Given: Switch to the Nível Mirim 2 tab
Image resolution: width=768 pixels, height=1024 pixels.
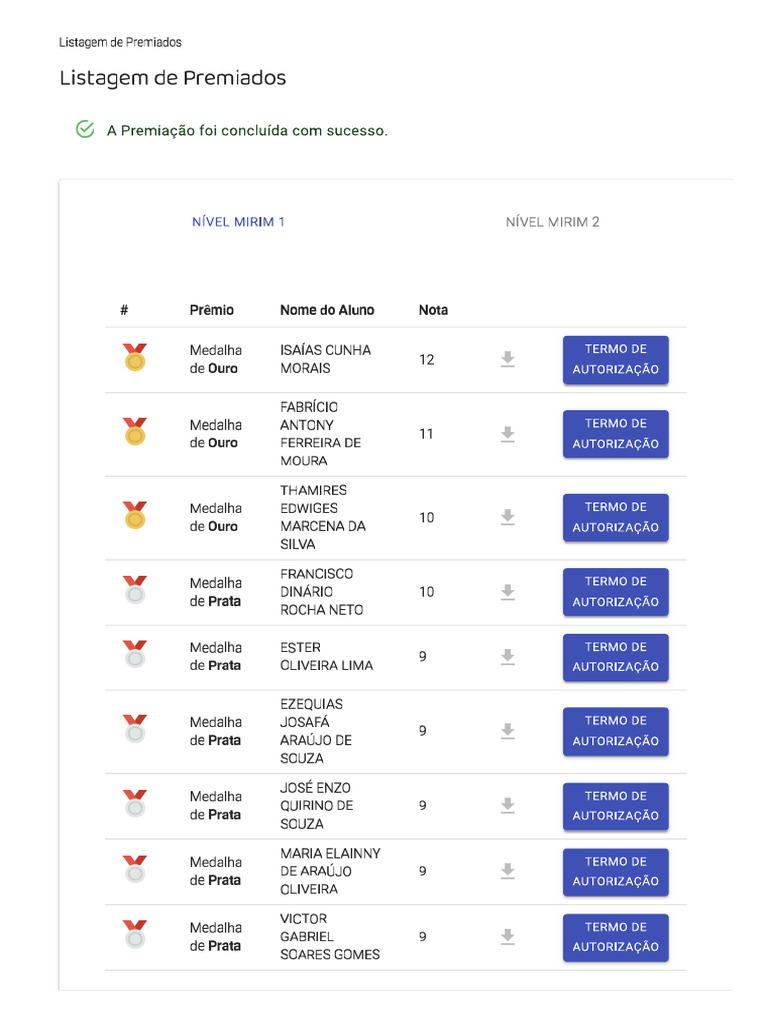Looking at the screenshot, I should tap(552, 222).
